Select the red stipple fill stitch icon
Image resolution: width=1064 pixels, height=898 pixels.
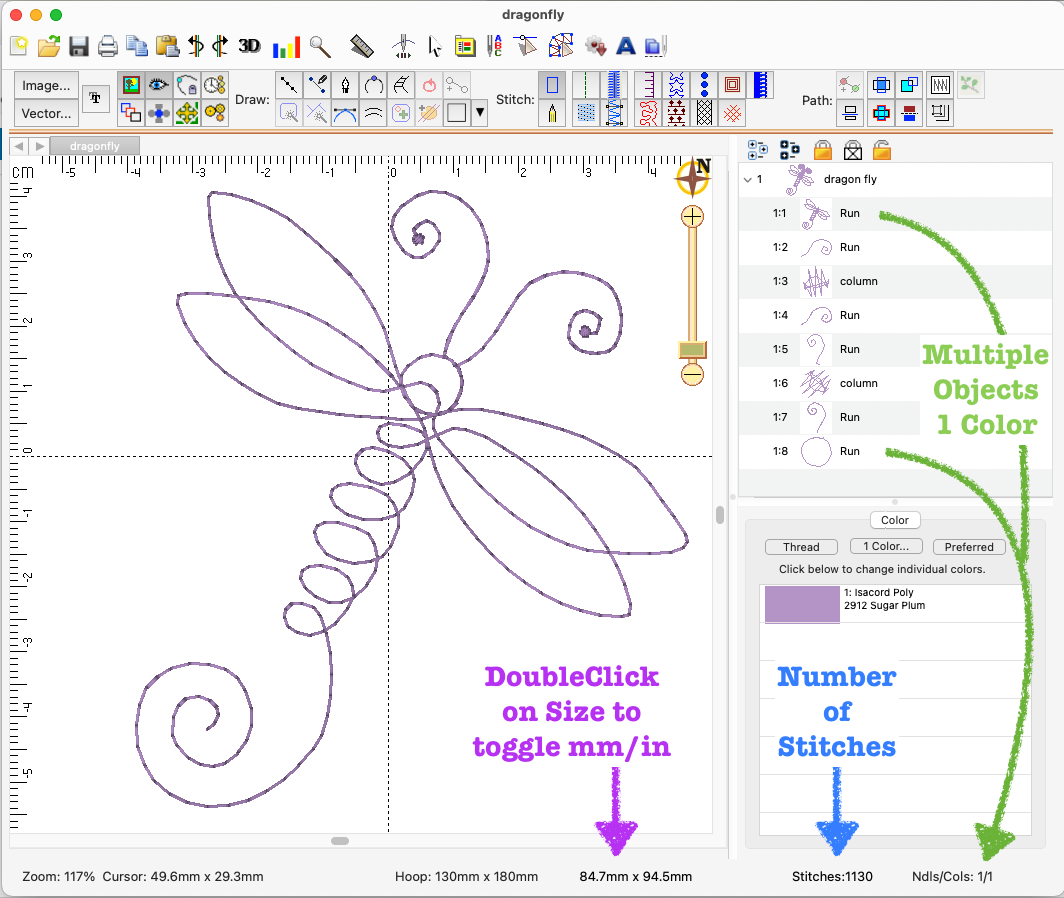pos(649,112)
